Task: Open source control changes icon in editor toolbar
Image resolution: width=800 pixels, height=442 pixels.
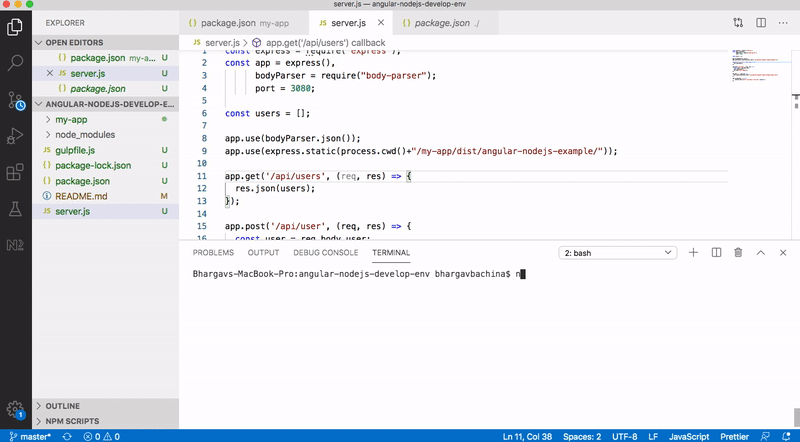Action: tap(738, 22)
